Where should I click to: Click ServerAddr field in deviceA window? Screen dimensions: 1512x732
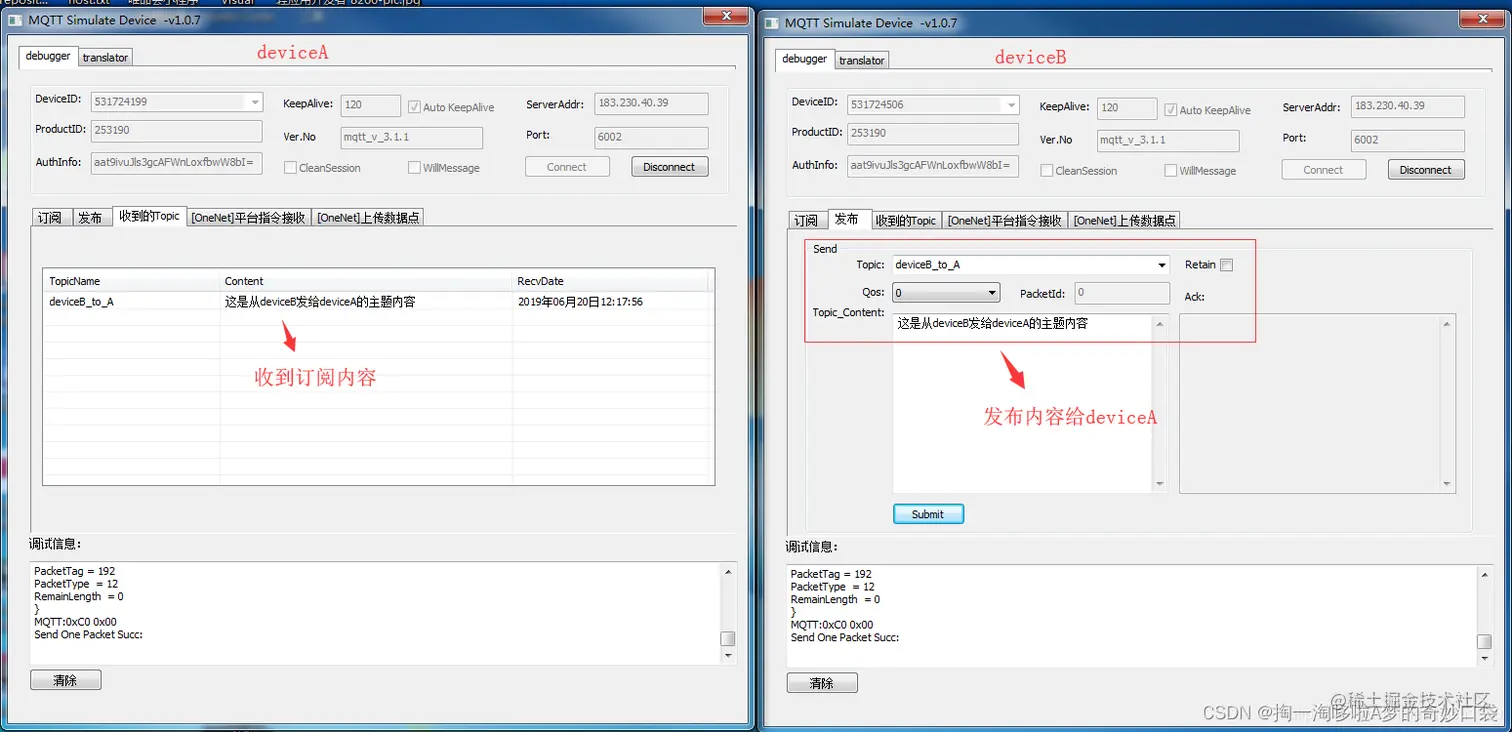click(652, 103)
